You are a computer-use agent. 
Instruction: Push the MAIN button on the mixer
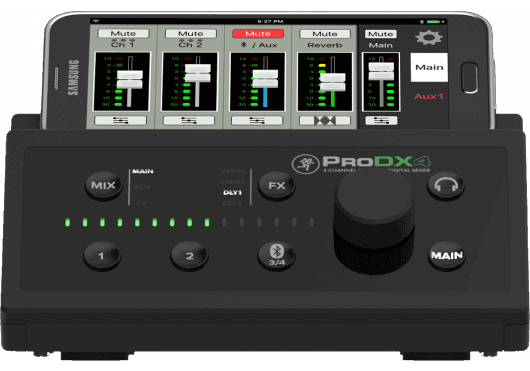[x=447, y=255]
